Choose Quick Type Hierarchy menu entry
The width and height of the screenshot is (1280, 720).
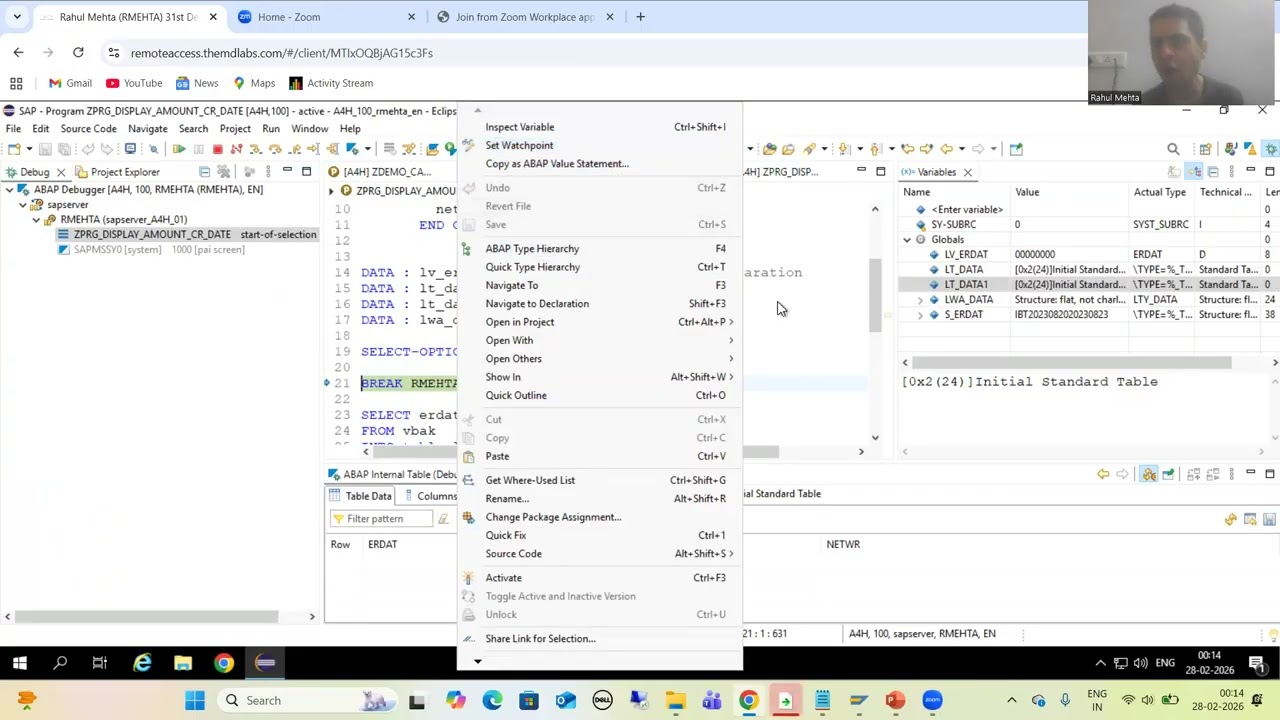[599, 267]
